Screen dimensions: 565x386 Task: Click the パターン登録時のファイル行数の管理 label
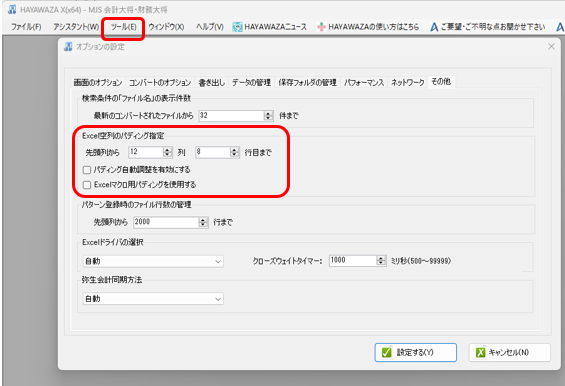pyautogui.click(x=136, y=205)
